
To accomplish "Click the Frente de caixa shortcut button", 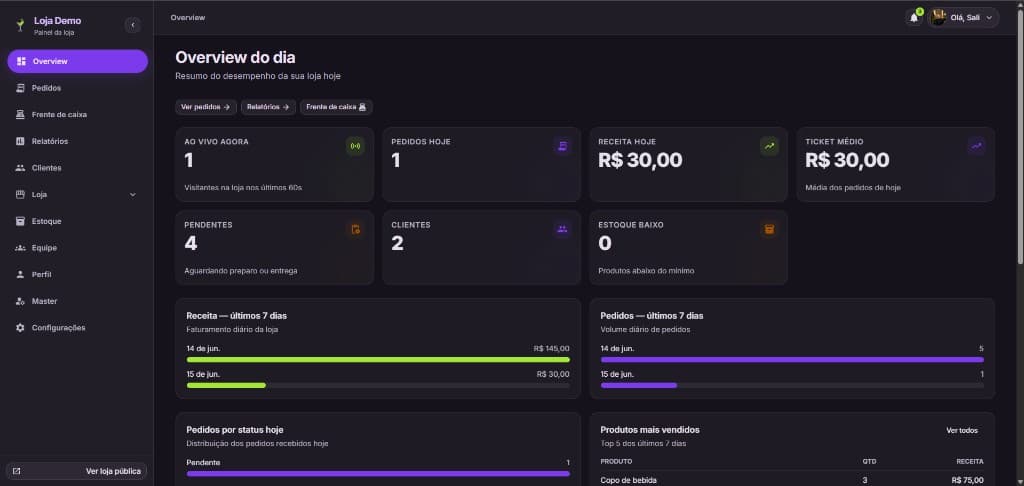I will 336,107.
